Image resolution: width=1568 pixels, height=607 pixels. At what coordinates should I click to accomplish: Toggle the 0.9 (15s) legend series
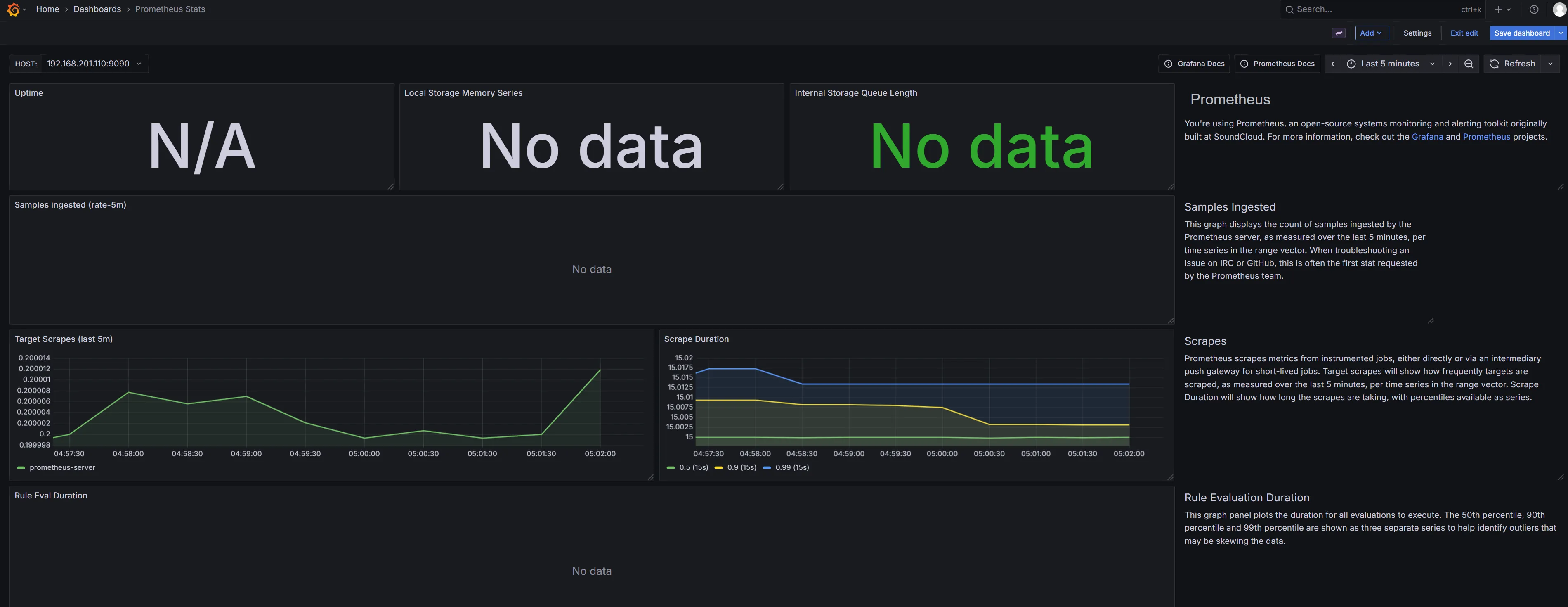pyautogui.click(x=741, y=467)
